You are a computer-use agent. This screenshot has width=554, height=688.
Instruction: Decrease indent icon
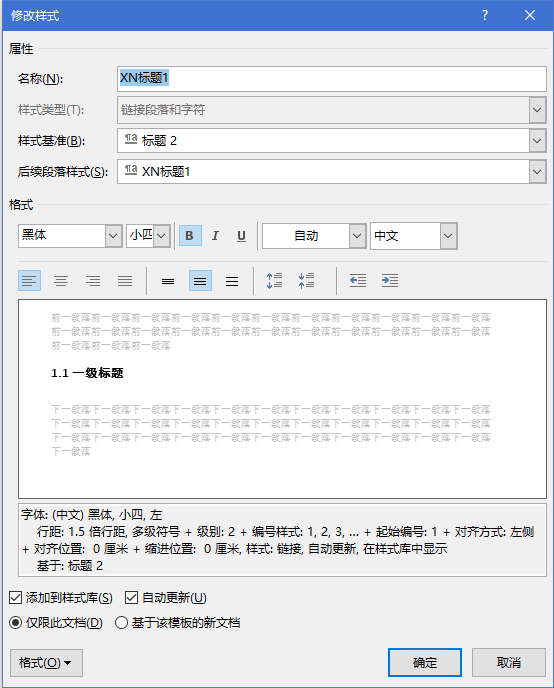coord(358,280)
